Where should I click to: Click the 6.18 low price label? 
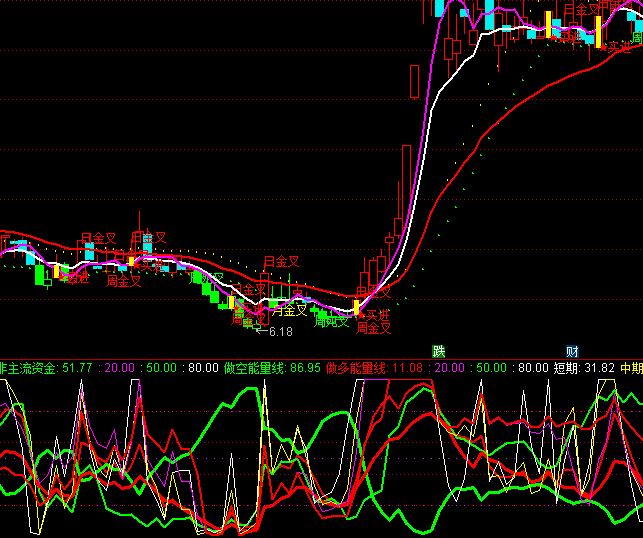[279, 332]
